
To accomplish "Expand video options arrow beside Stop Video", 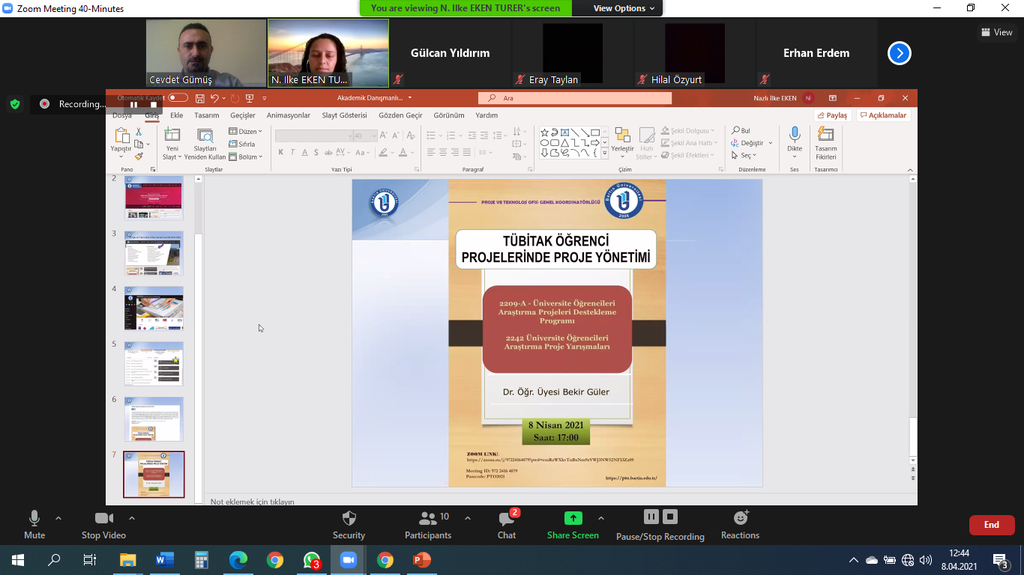I will [131, 518].
